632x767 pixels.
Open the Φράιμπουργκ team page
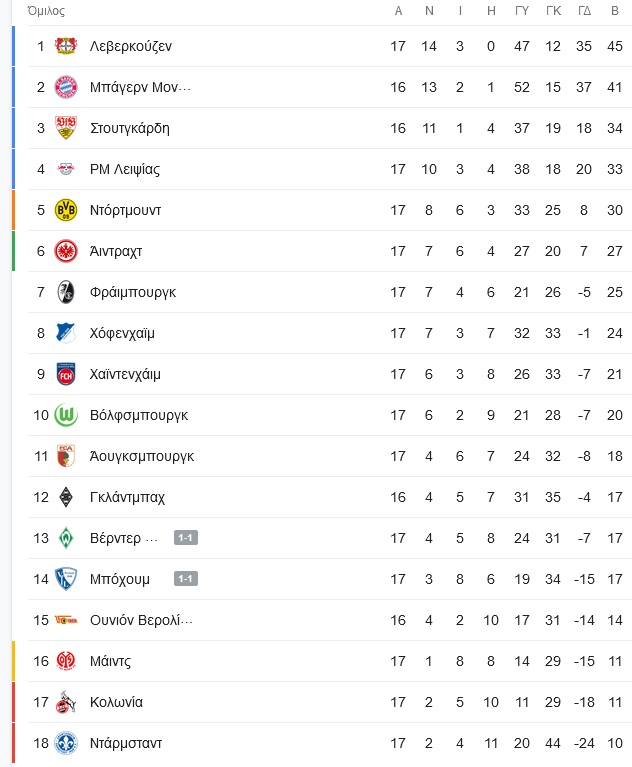pos(133,293)
